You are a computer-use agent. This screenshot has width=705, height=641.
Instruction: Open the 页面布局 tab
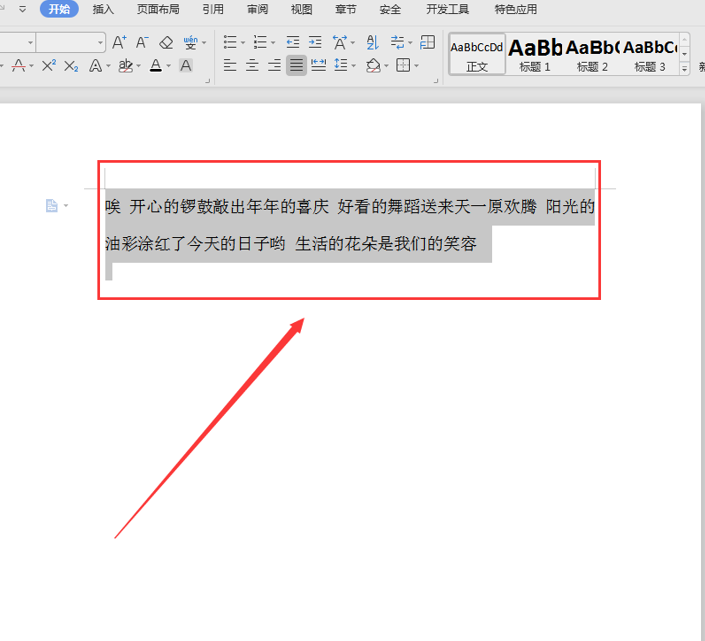click(158, 9)
